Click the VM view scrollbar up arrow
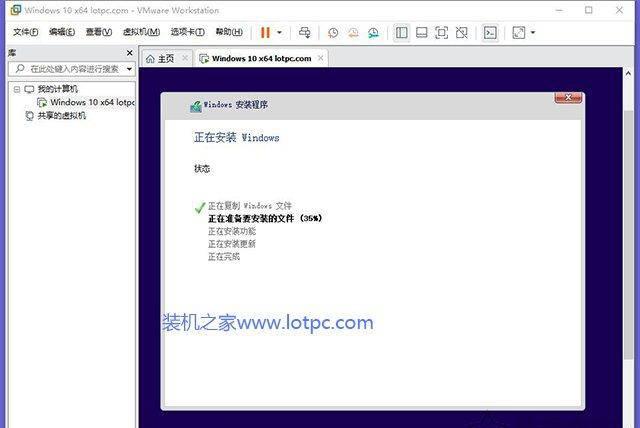This screenshot has width=640, height=428. 629,73
